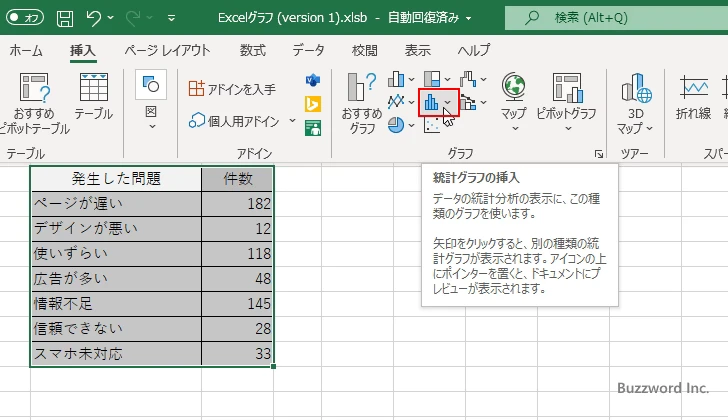Insert a line or area chart

coord(396,102)
